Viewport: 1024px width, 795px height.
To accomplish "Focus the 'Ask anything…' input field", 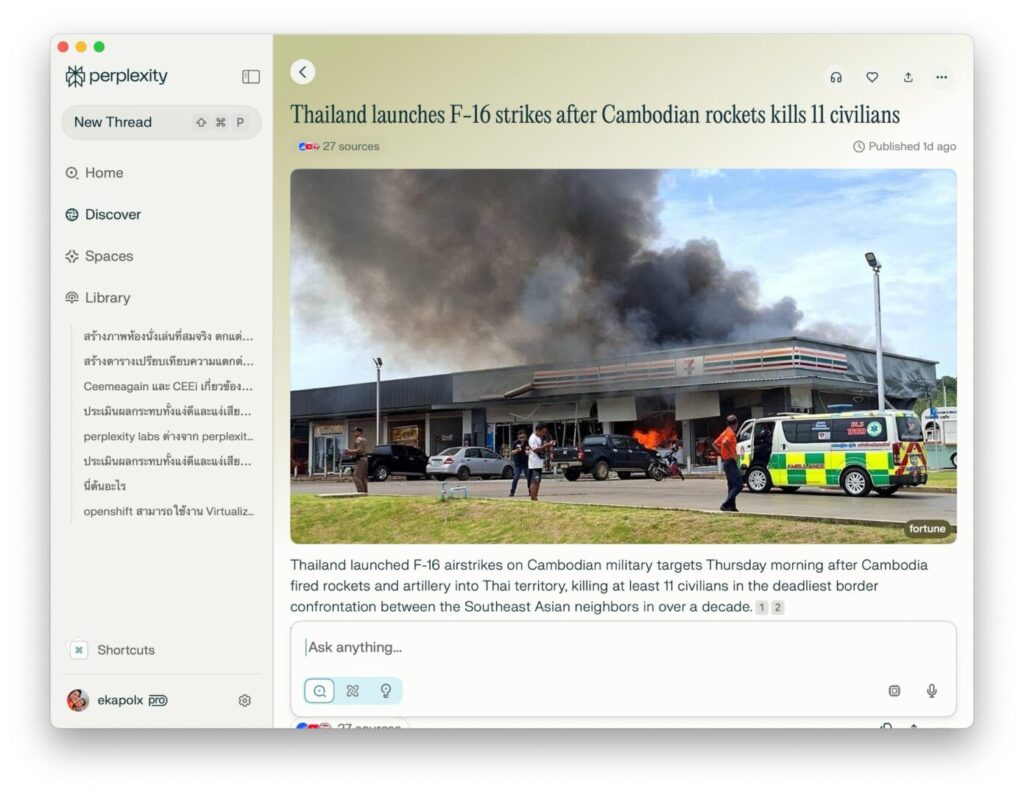I will point(623,647).
